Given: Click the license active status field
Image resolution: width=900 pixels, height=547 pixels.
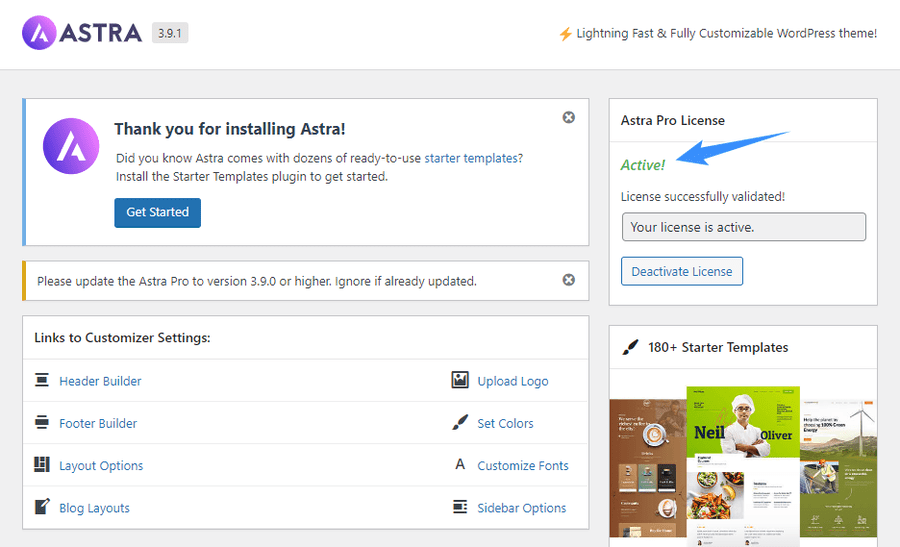Looking at the screenshot, I should [x=743, y=227].
